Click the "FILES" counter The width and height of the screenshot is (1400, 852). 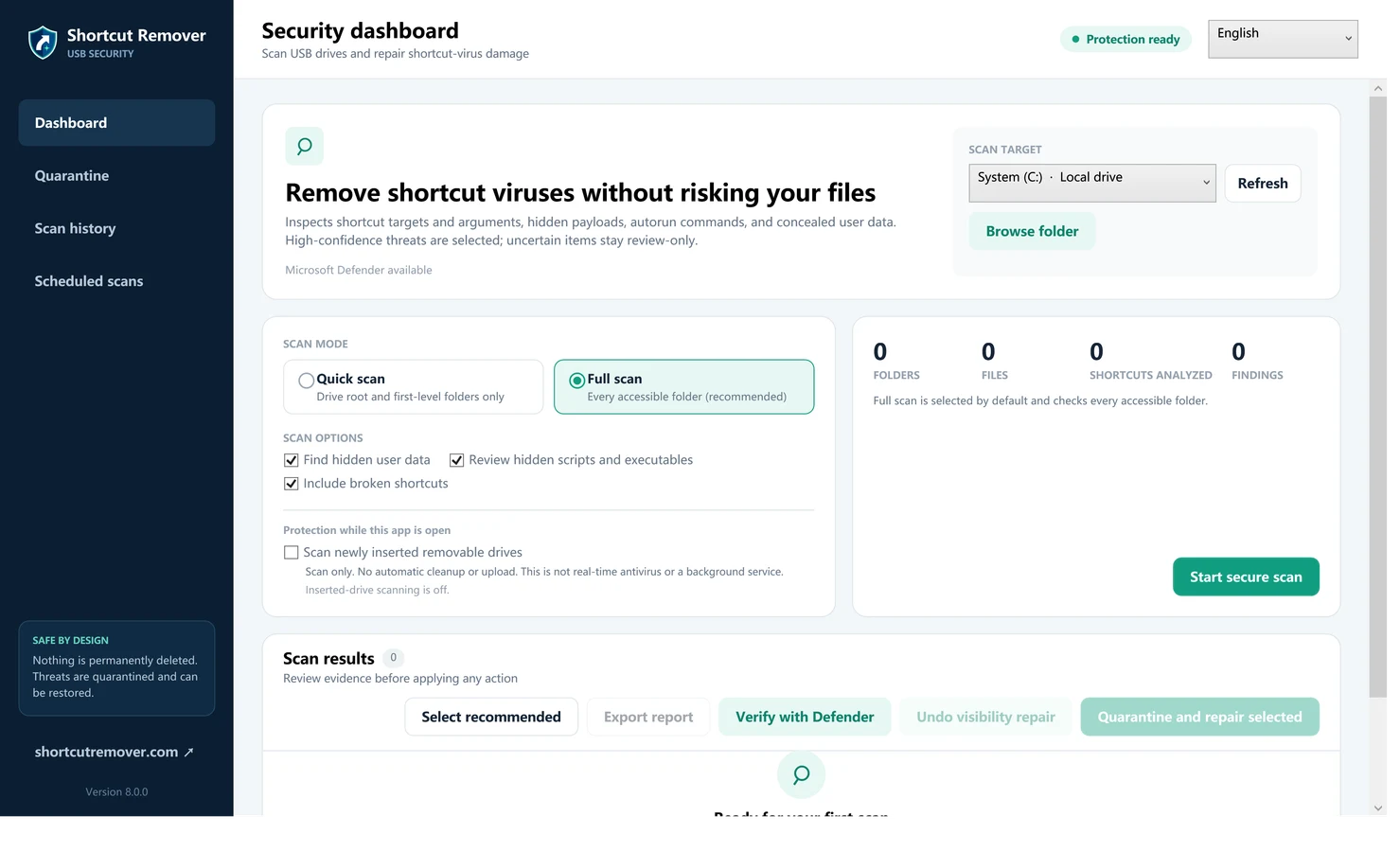[x=995, y=362]
